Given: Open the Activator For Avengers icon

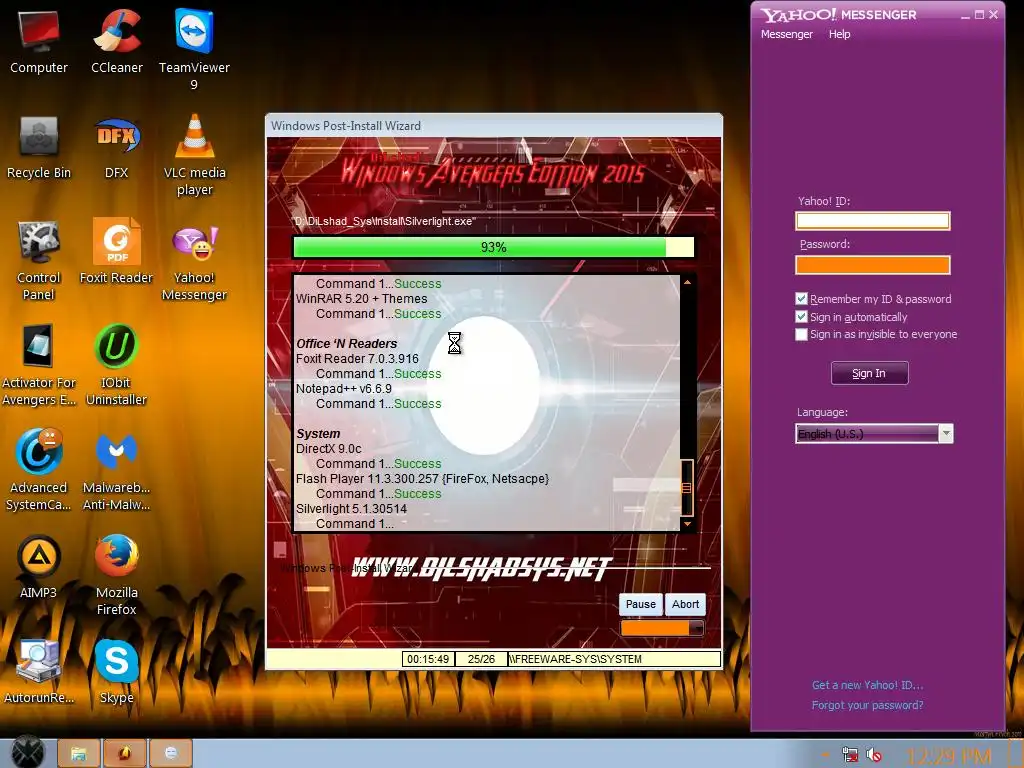Looking at the screenshot, I should point(39,365).
